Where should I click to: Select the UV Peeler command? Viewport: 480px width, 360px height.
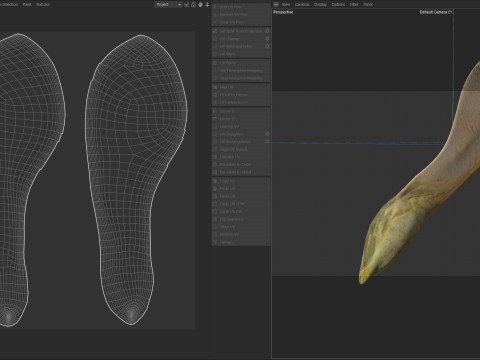tap(241, 63)
